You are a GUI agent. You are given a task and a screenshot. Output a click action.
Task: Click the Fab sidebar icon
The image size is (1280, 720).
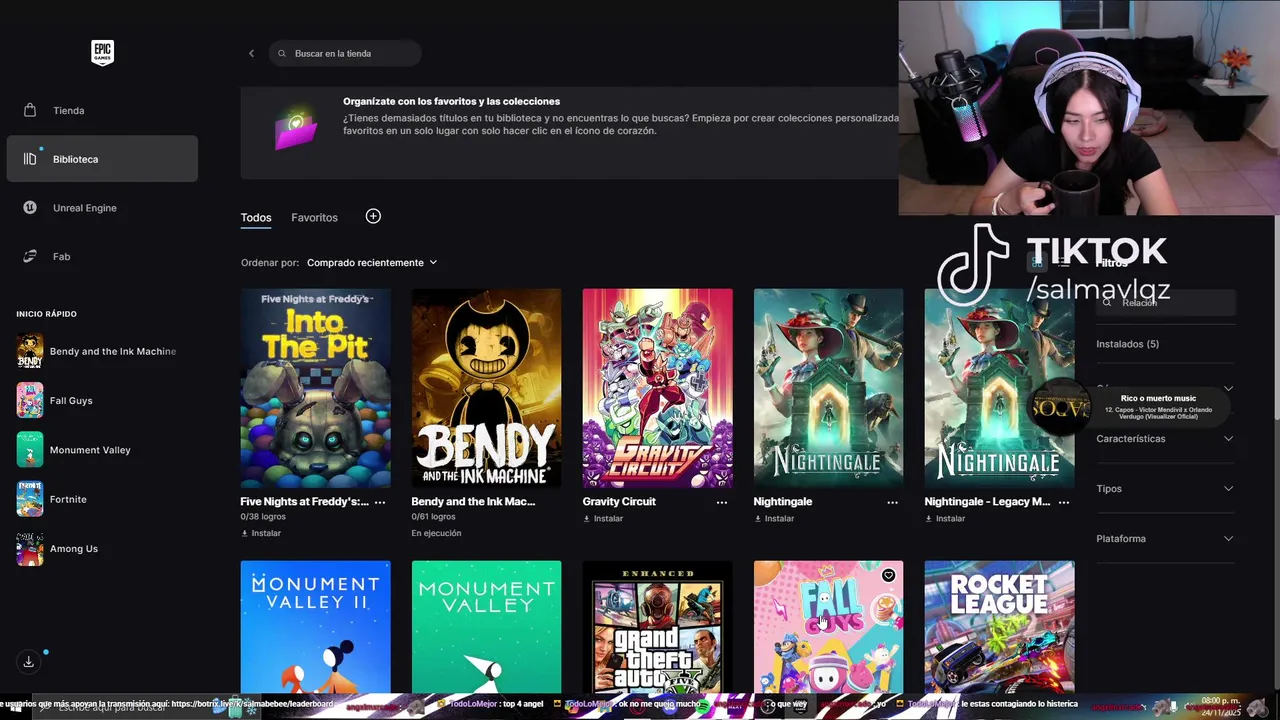coord(30,257)
